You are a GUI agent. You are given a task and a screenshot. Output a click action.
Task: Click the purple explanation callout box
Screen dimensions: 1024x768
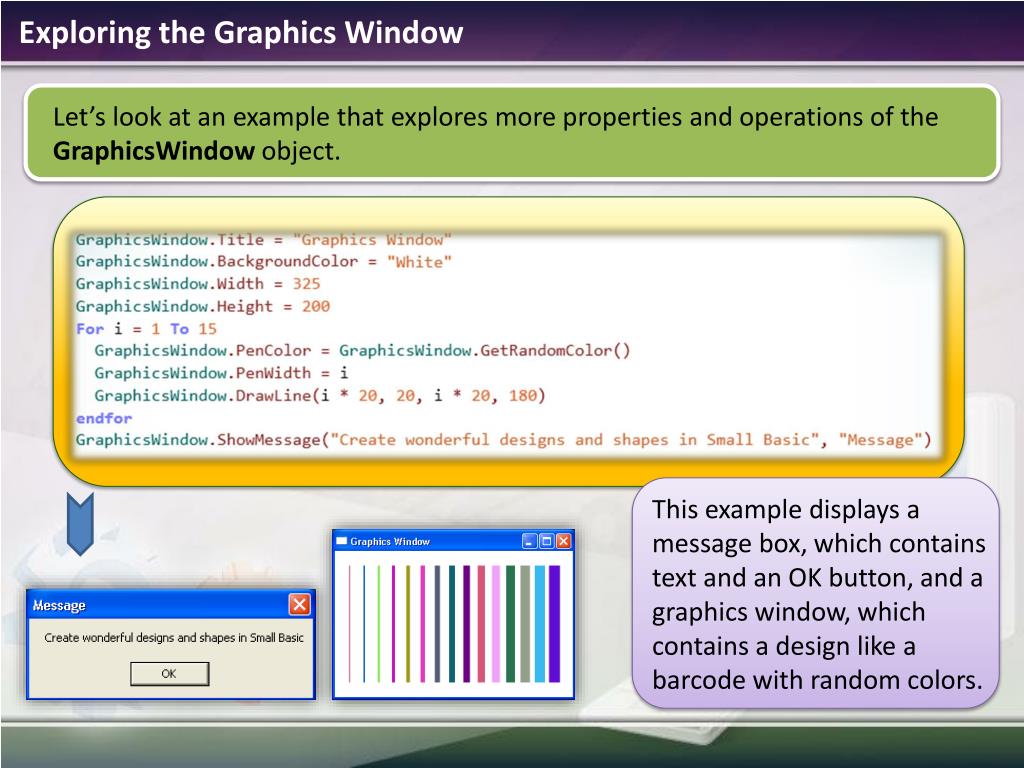click(816, 593)
